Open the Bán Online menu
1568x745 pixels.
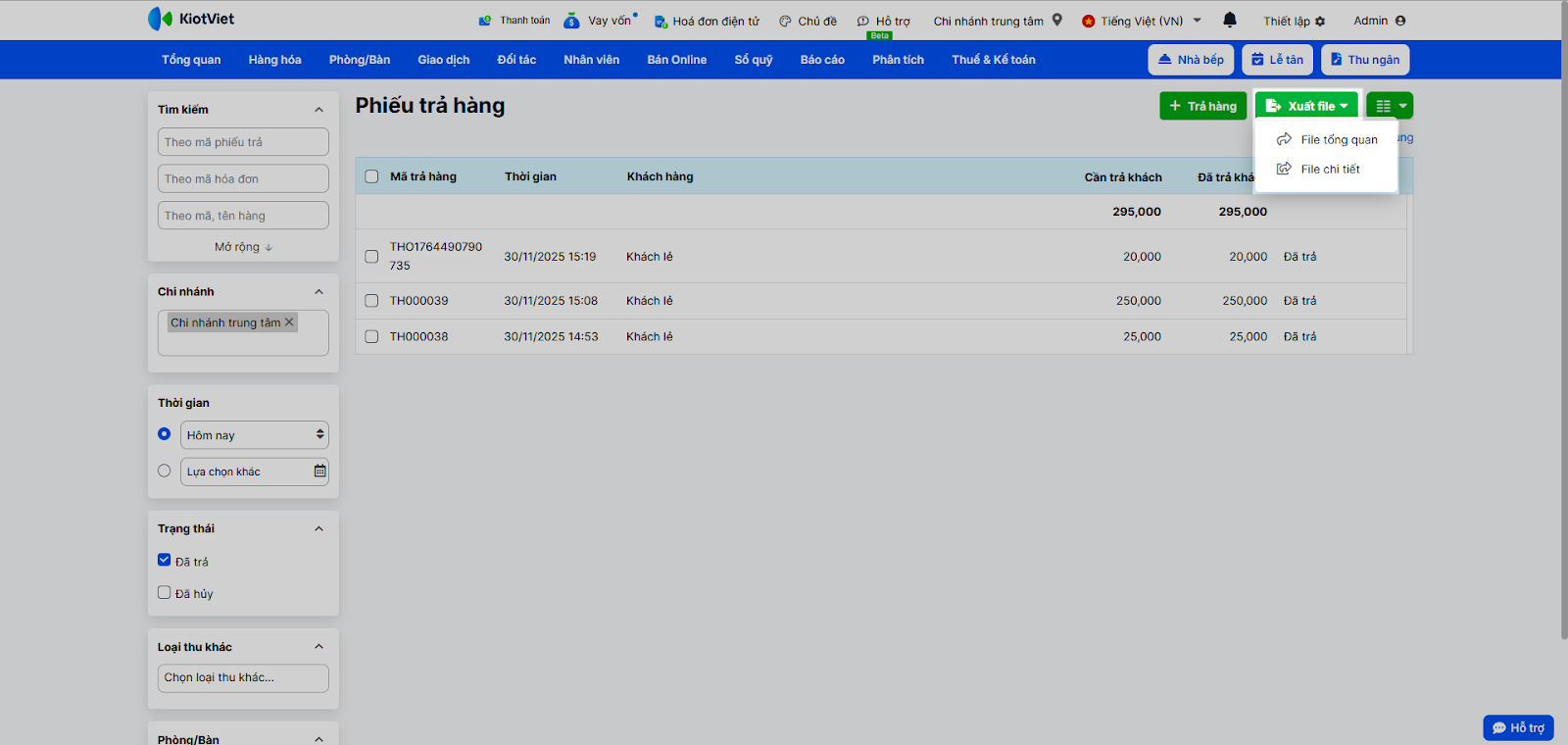(677, 60)
